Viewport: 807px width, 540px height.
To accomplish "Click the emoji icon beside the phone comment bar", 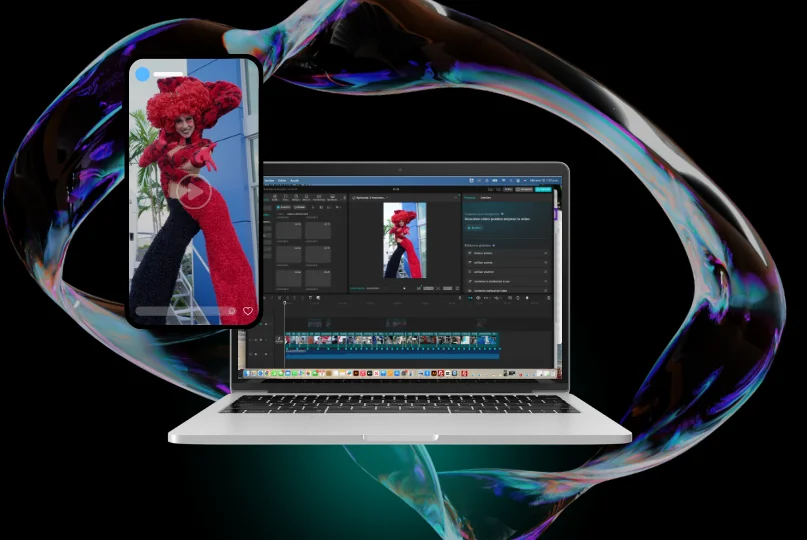I will pyautogui.click(x=231, y=311).
